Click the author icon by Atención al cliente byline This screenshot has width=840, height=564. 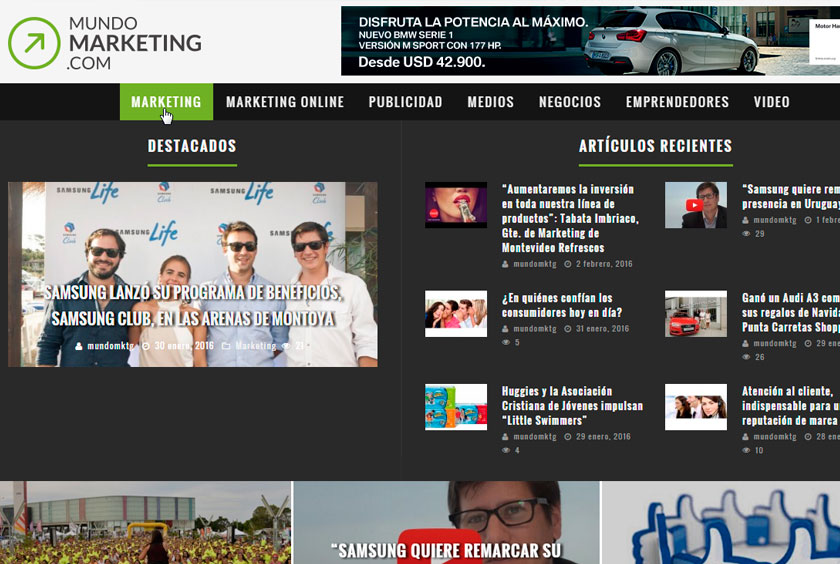pyautogui.click(x=745, y=437)
